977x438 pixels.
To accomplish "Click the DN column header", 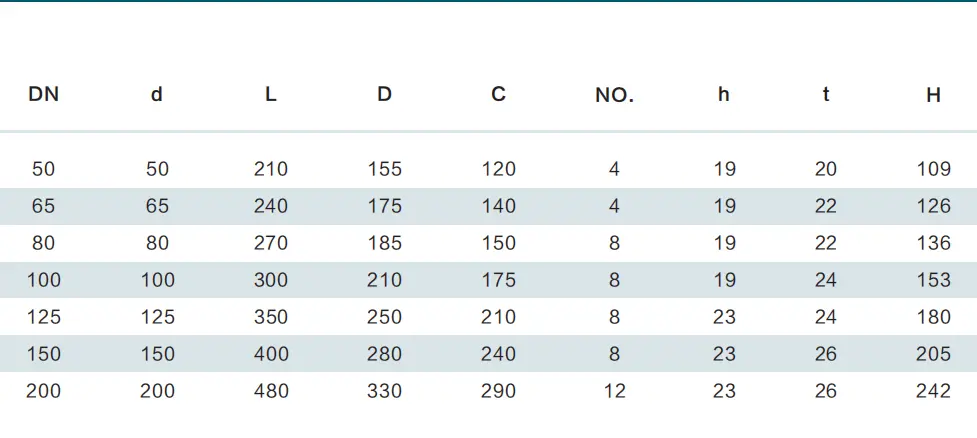I will (44, 95).
